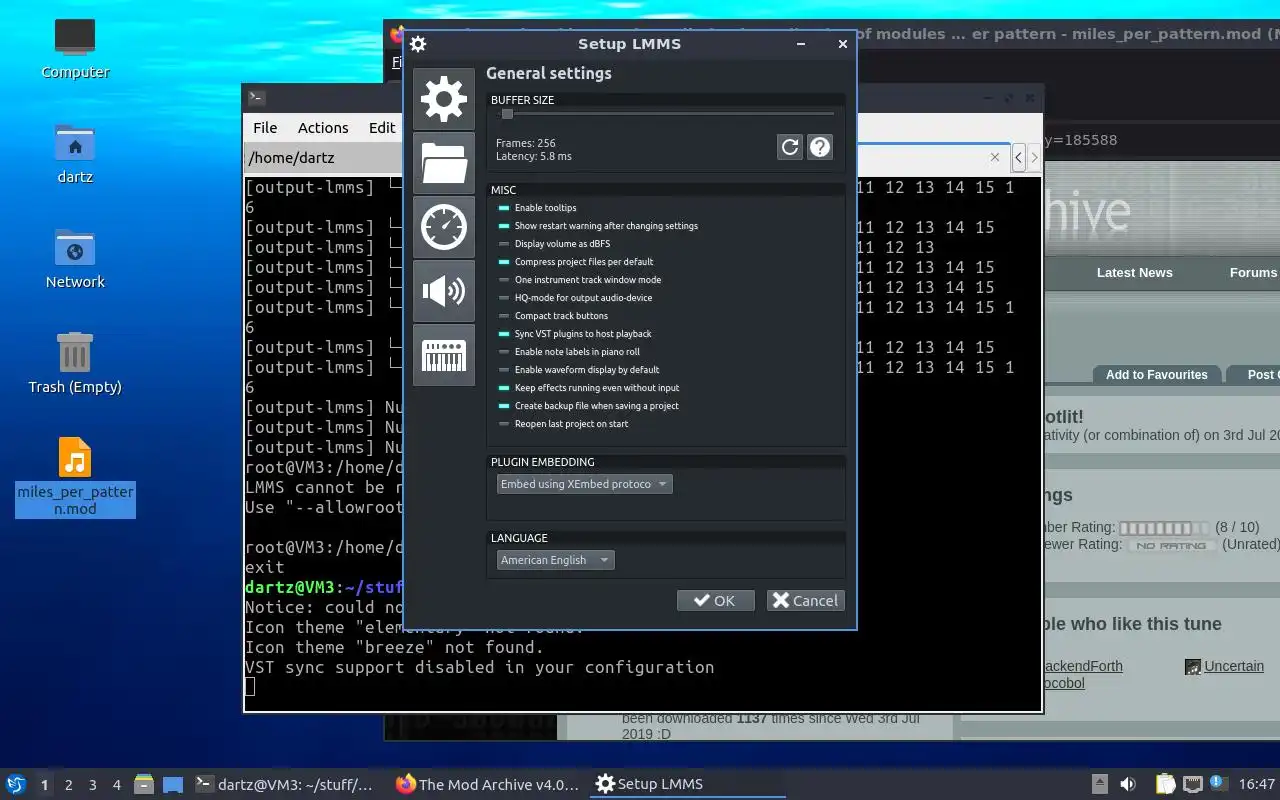Open the Performance settings gauge tab
1280x800 pixels.
(444, 227)
